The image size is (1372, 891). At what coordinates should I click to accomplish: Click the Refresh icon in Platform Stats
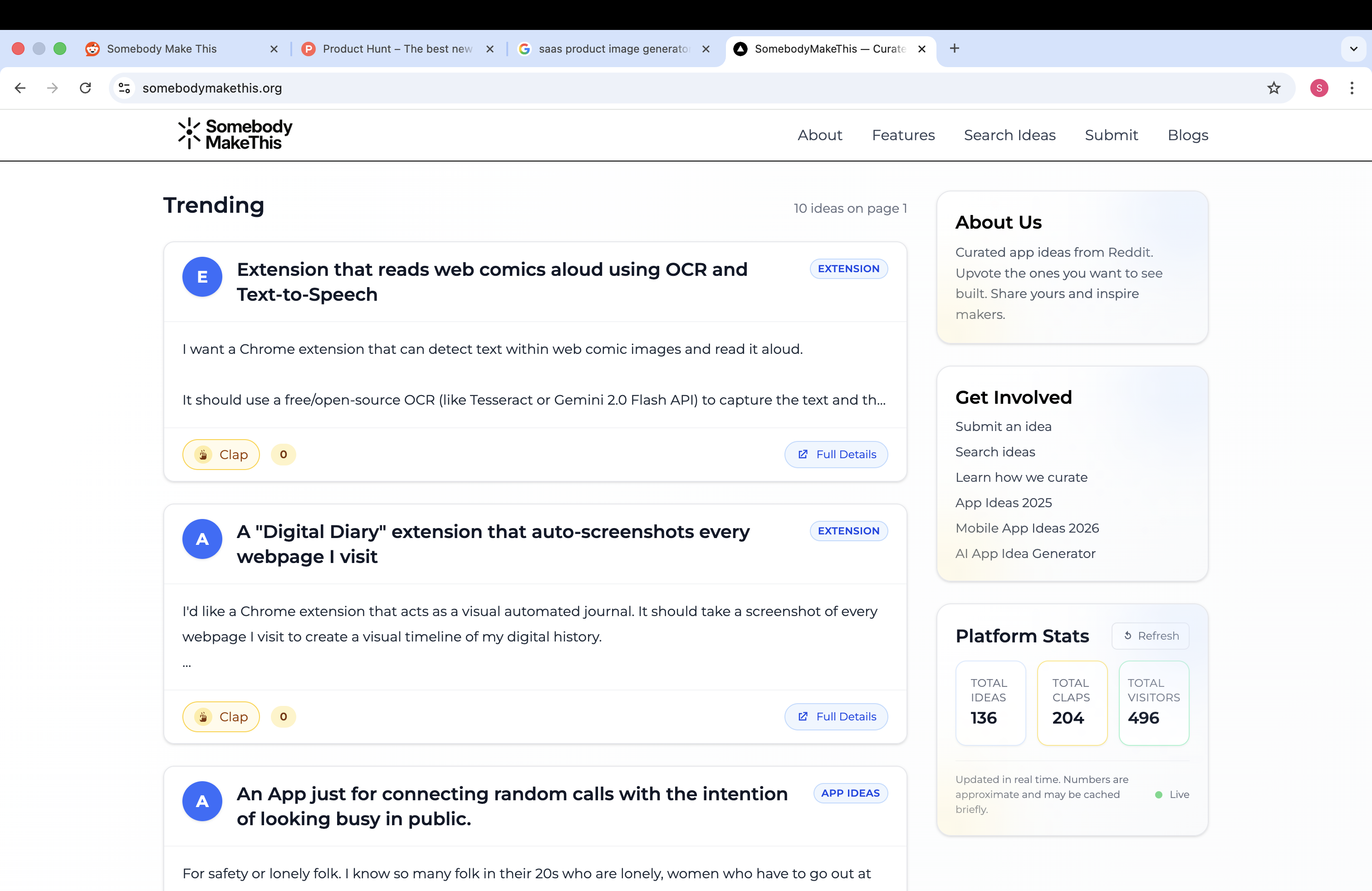pos(1127,635)
